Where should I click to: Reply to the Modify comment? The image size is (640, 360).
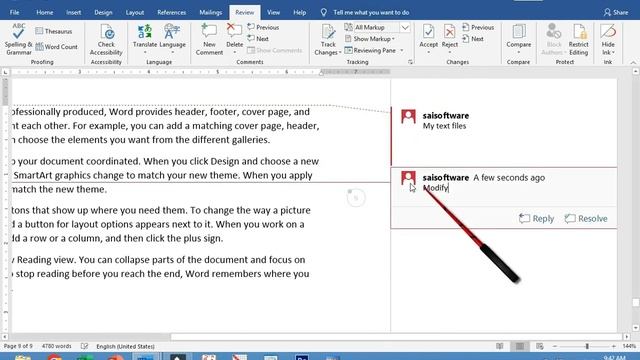536,218
